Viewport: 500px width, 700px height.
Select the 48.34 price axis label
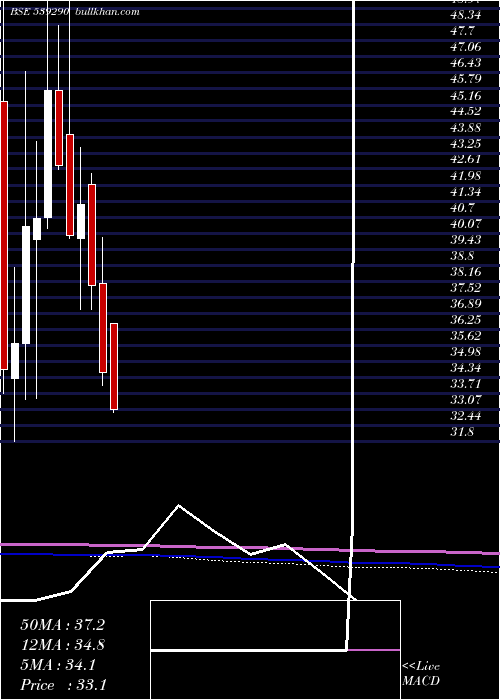point(466,16)
